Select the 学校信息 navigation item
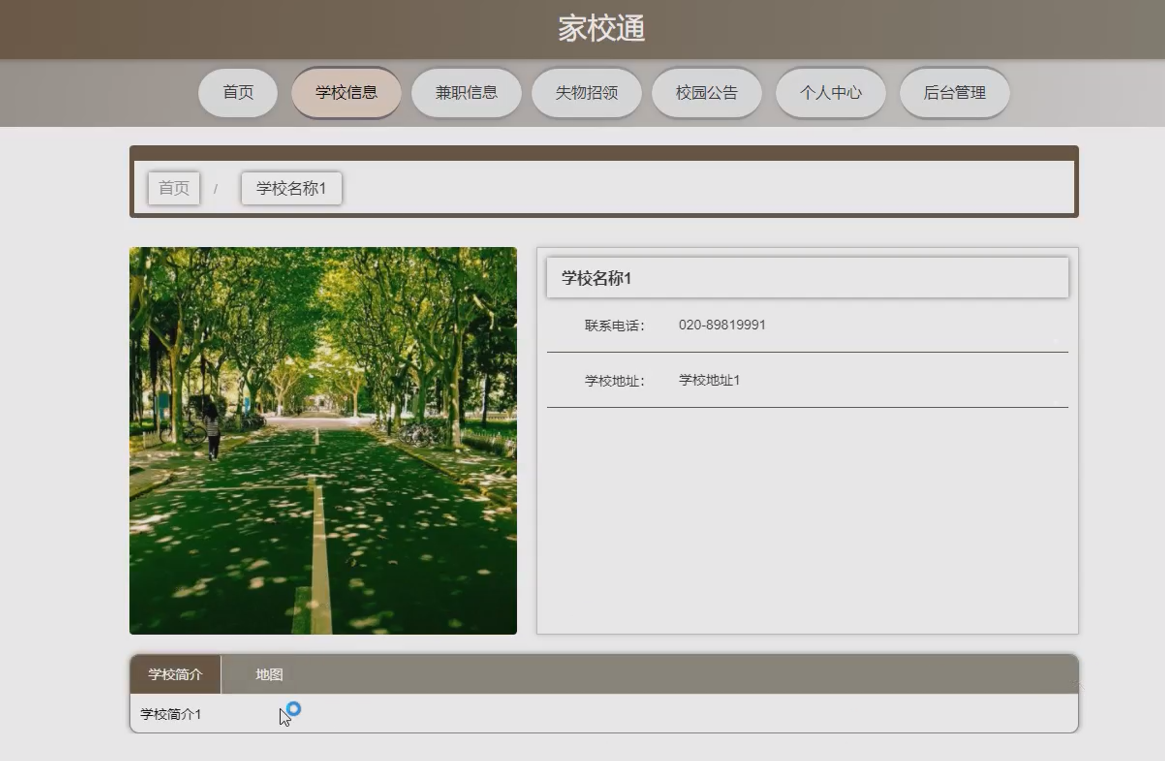 tap(346, 92)
